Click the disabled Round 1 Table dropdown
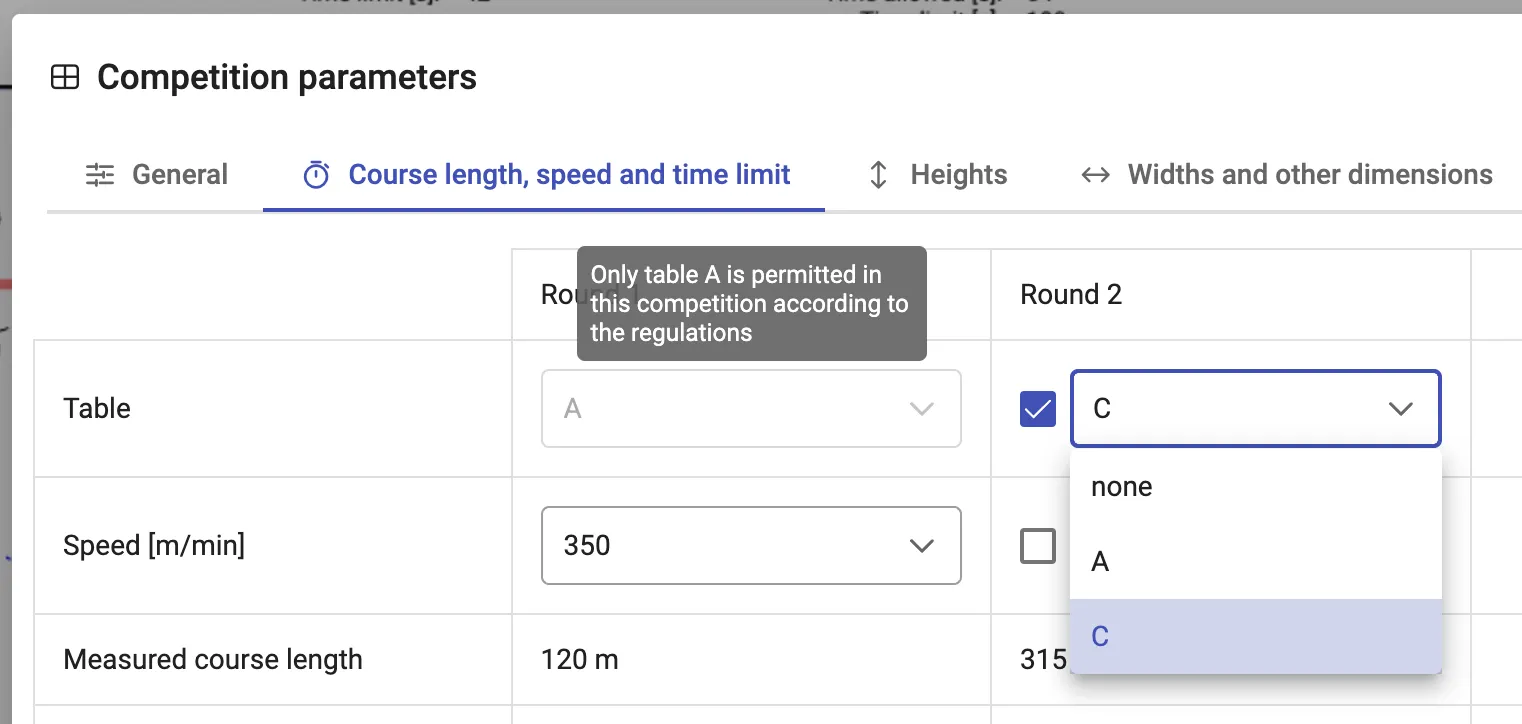Viewport: 1522px width, 724px height. pyautogui.click(x=750, y=409)
